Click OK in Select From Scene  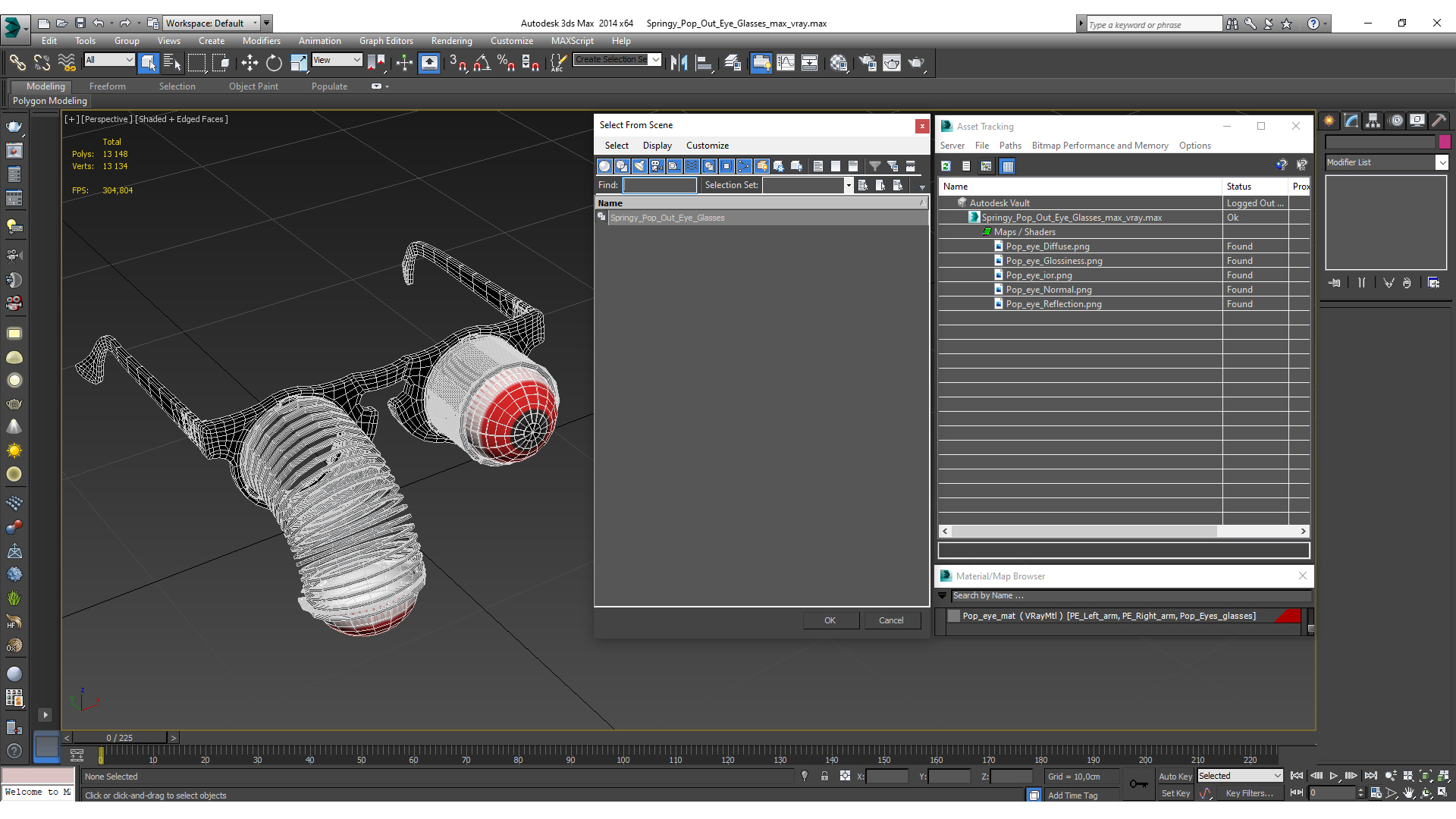click(830, 620)
